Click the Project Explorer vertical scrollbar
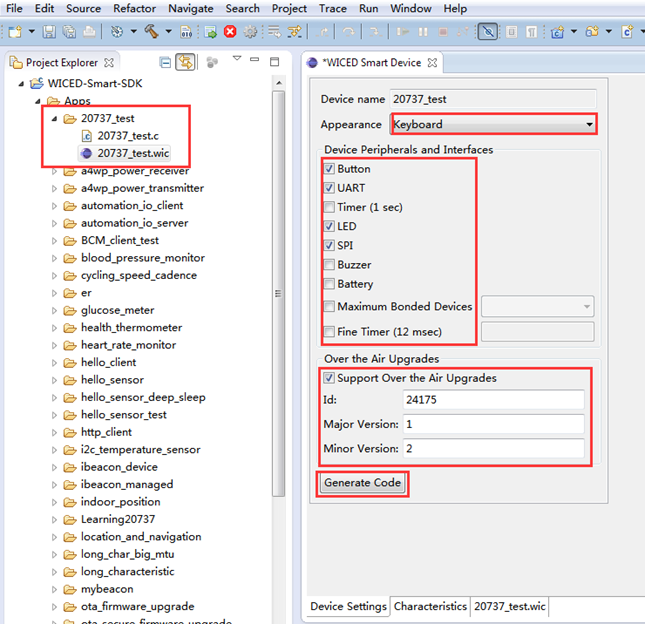 tap(278, 294)
